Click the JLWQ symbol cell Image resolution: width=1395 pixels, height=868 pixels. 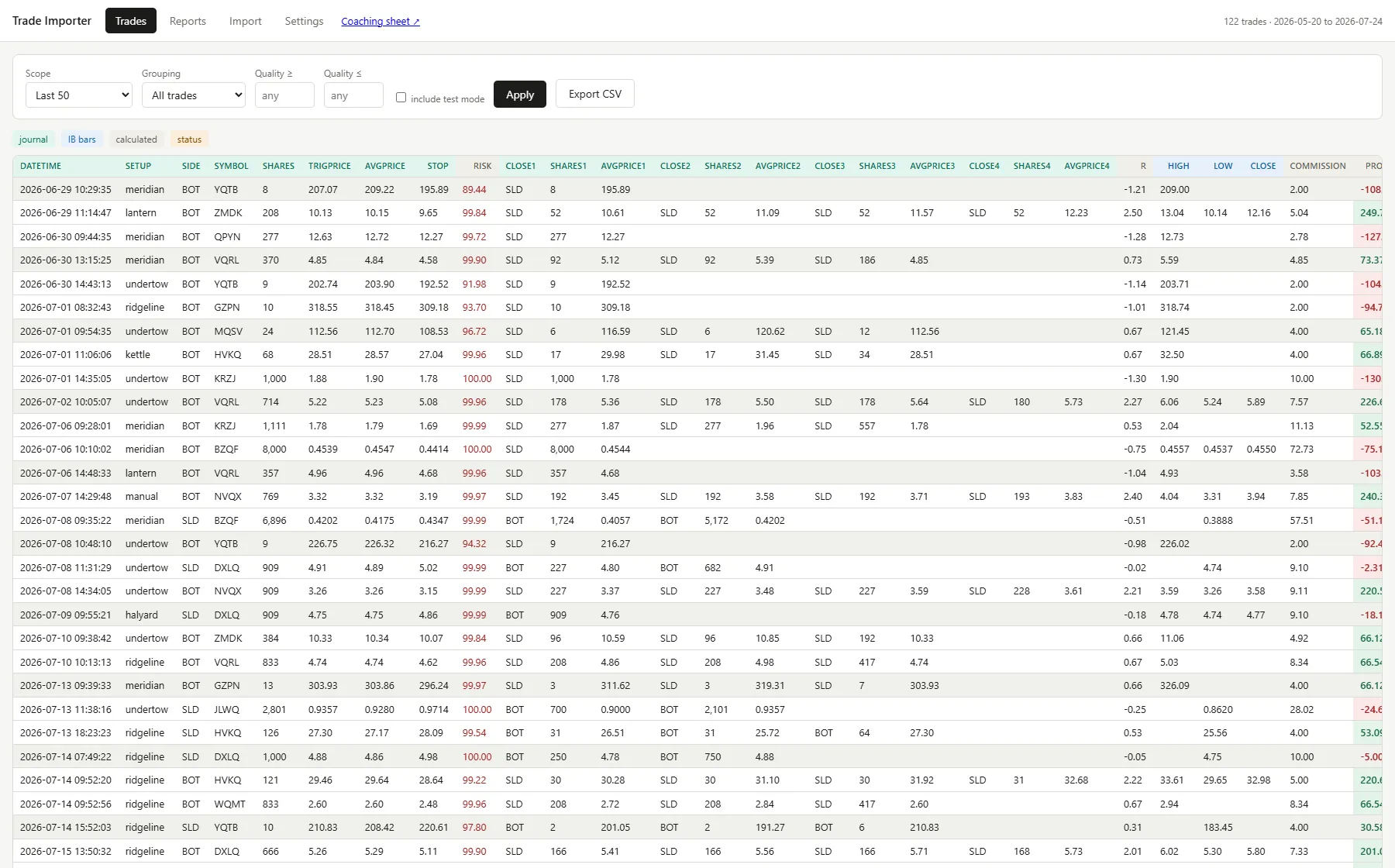pyautogui.click(x=226, y=709)
